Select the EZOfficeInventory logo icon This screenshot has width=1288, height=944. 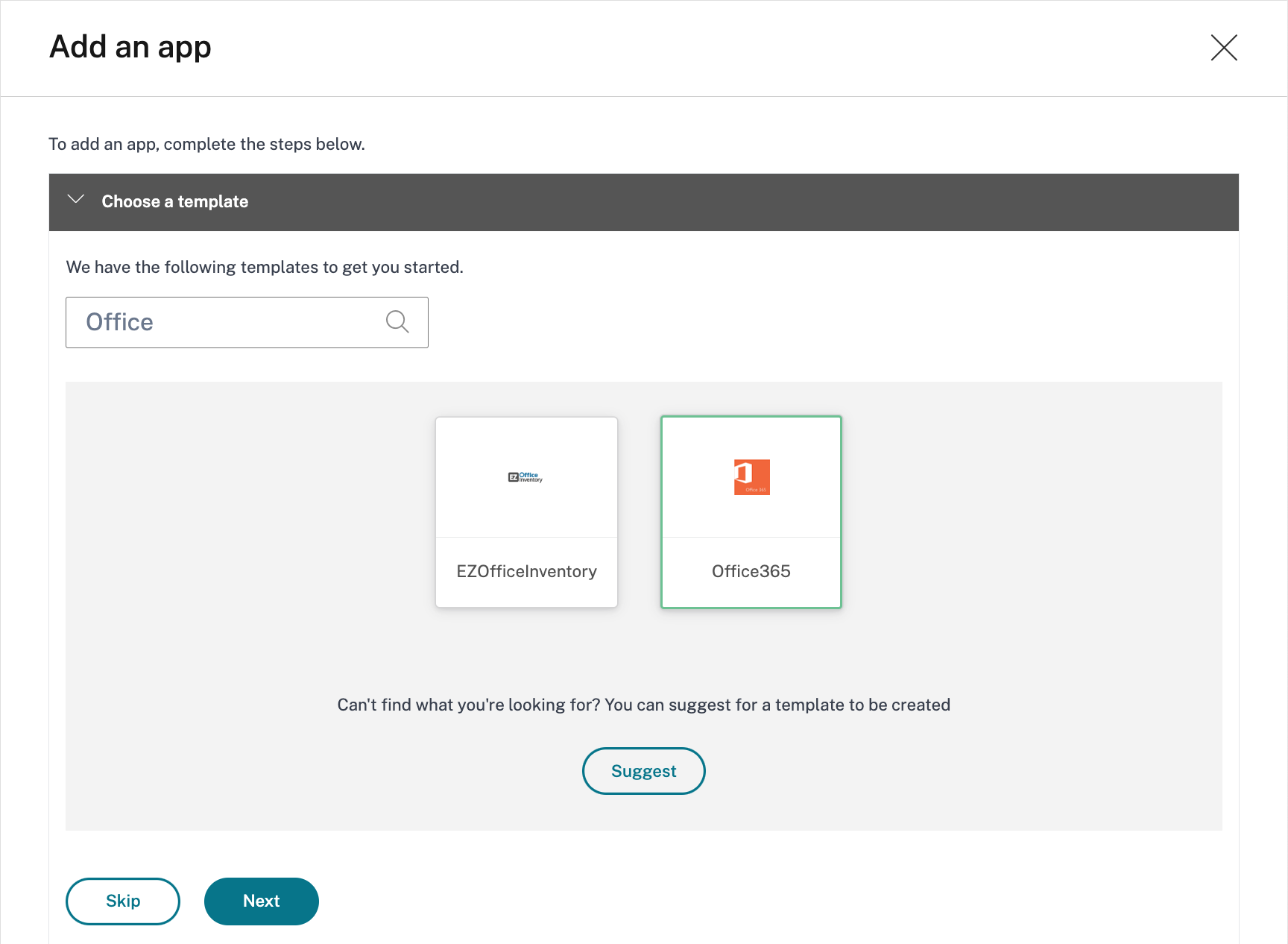point(525,477)
